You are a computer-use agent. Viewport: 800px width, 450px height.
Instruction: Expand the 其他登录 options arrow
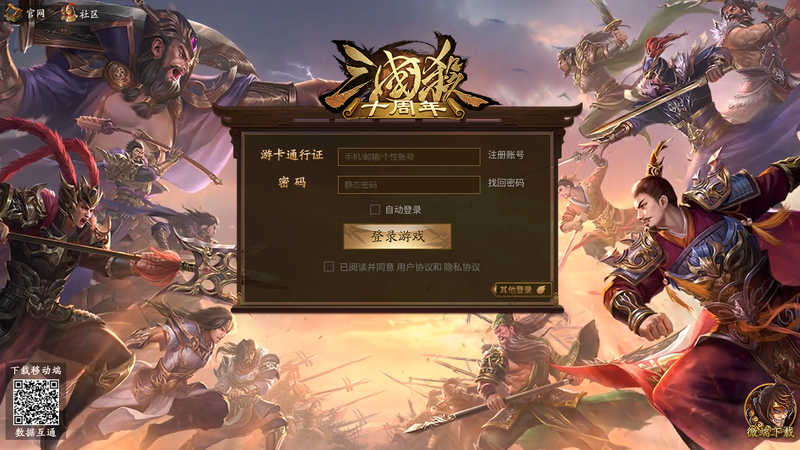pyautogui.click(x=494, y=290)
